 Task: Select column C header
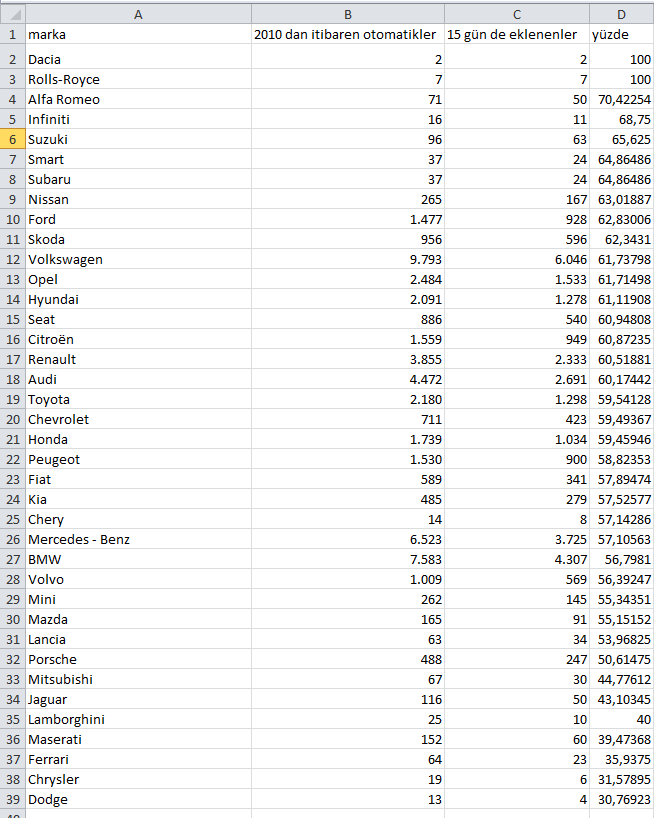(x=516, y=14)
